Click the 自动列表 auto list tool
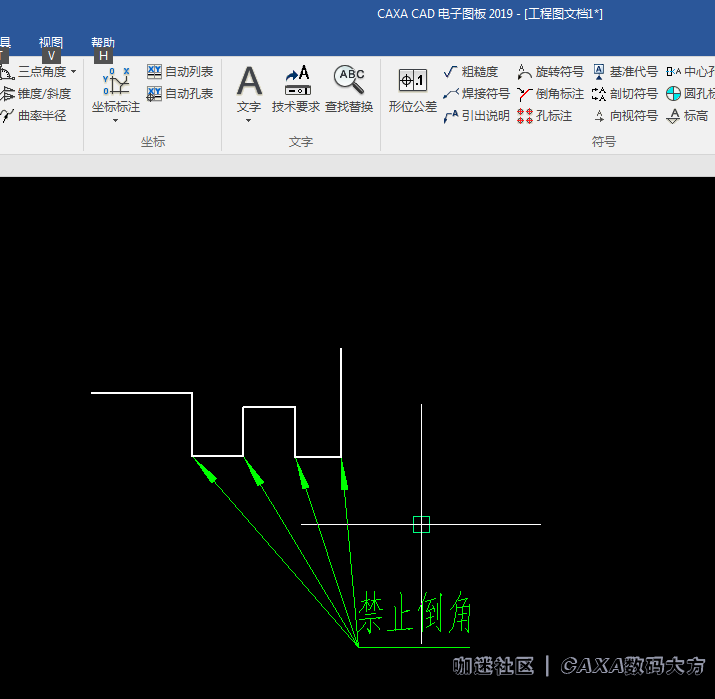This screenshot has width=715, height=699. point(180,72)
